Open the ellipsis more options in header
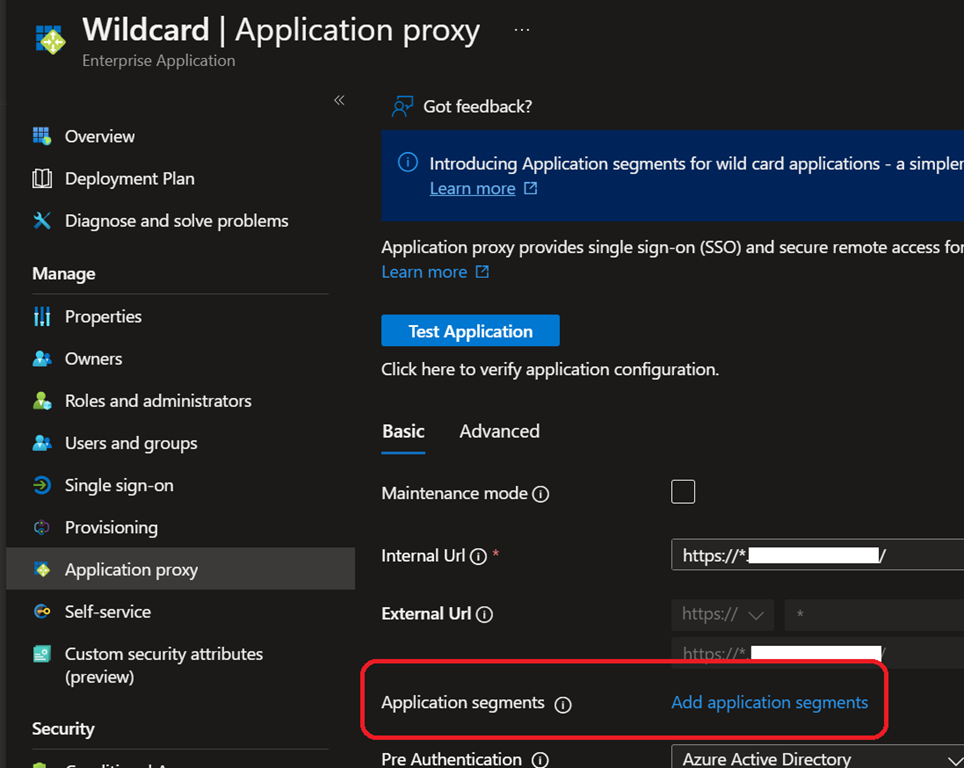Viewport: 964px width, 768px height. [x=522, y=30]
